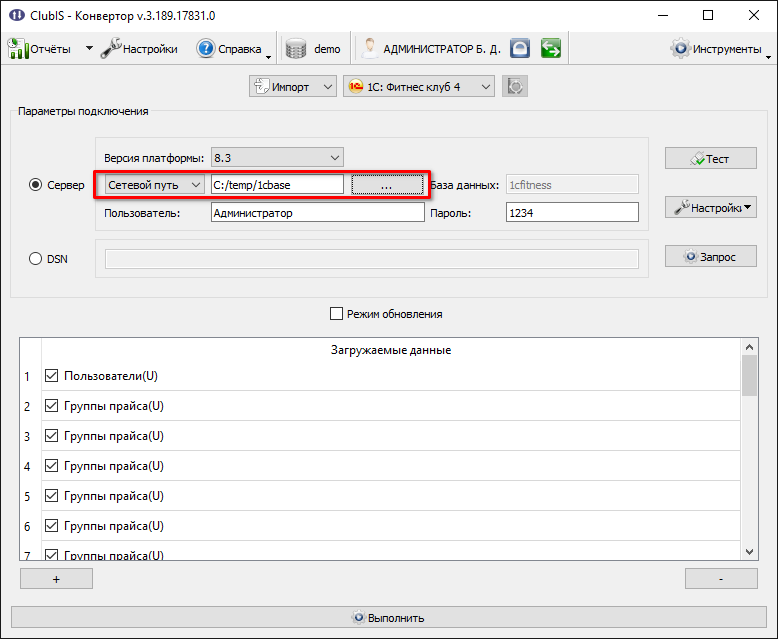
Task: Expand the Версия платформы 8.3 dropdown
Action: click(277, 158)
